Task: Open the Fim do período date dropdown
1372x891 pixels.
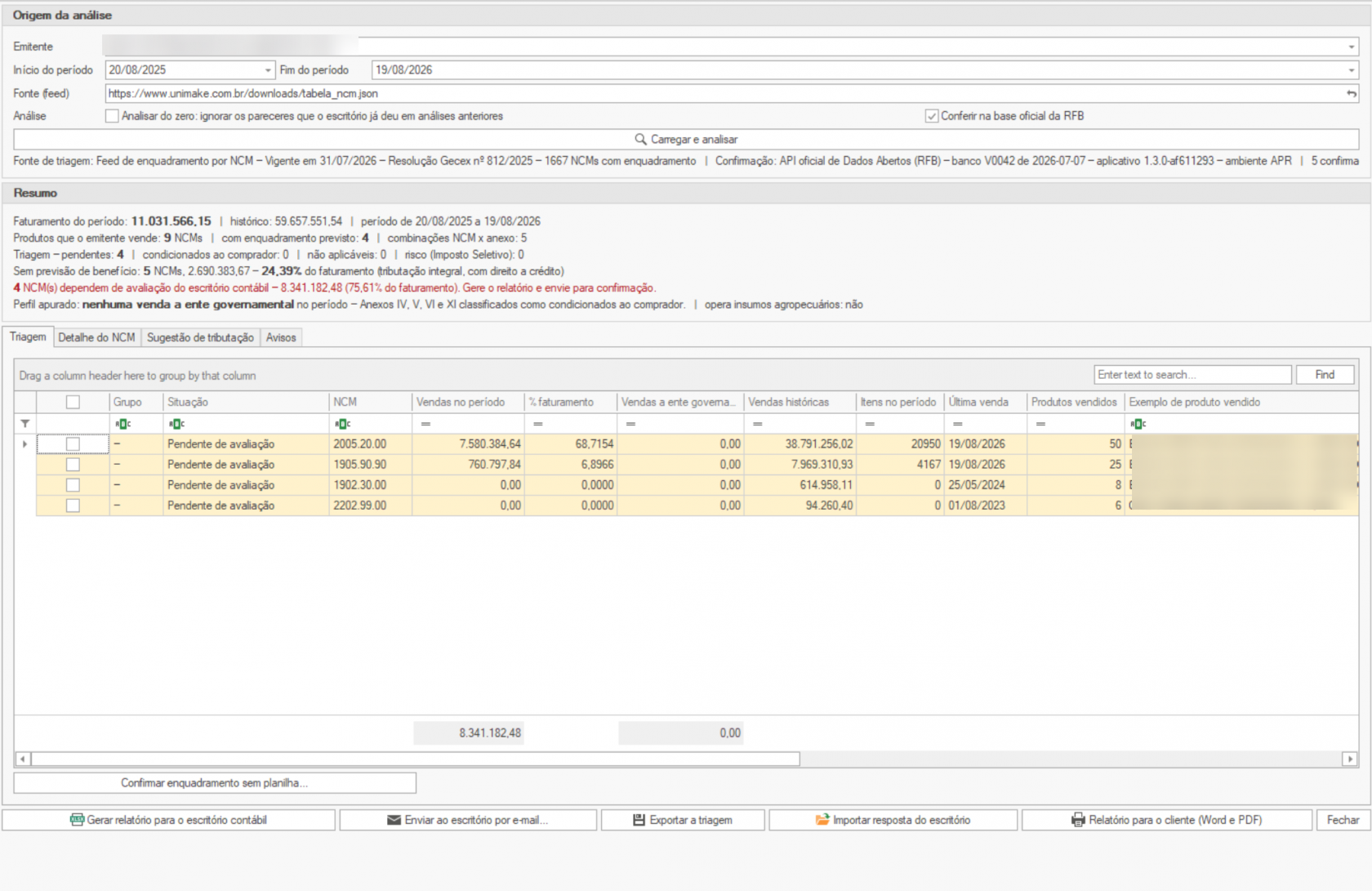Action: coord(1352,70)
